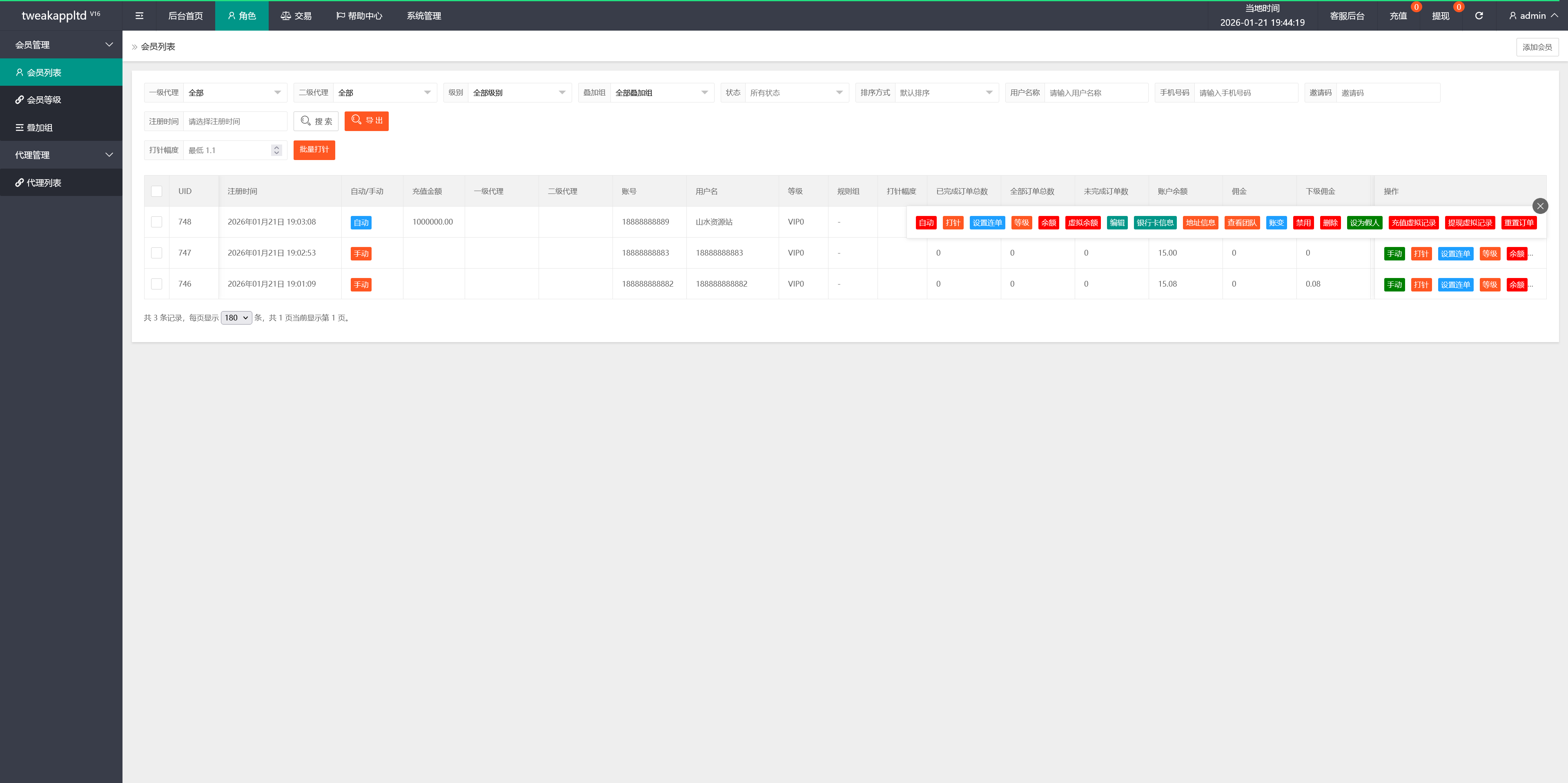Open the 一级代理 dropdown
Image resolution: width=1568 pixels, height=783 pixels.
click(234, 93)
